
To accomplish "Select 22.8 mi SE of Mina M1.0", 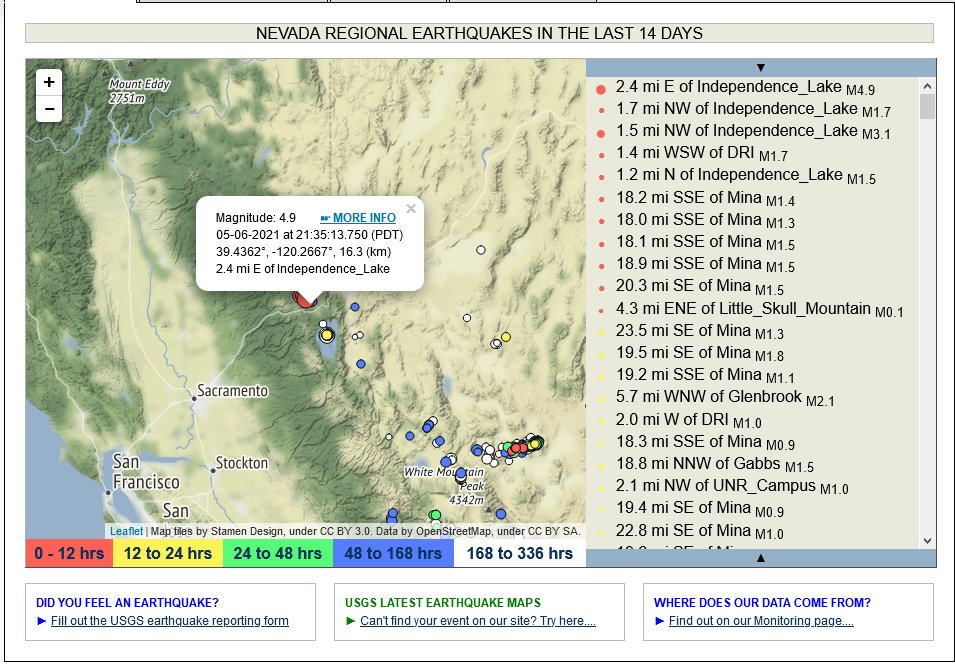I will (x=699, y=531).
